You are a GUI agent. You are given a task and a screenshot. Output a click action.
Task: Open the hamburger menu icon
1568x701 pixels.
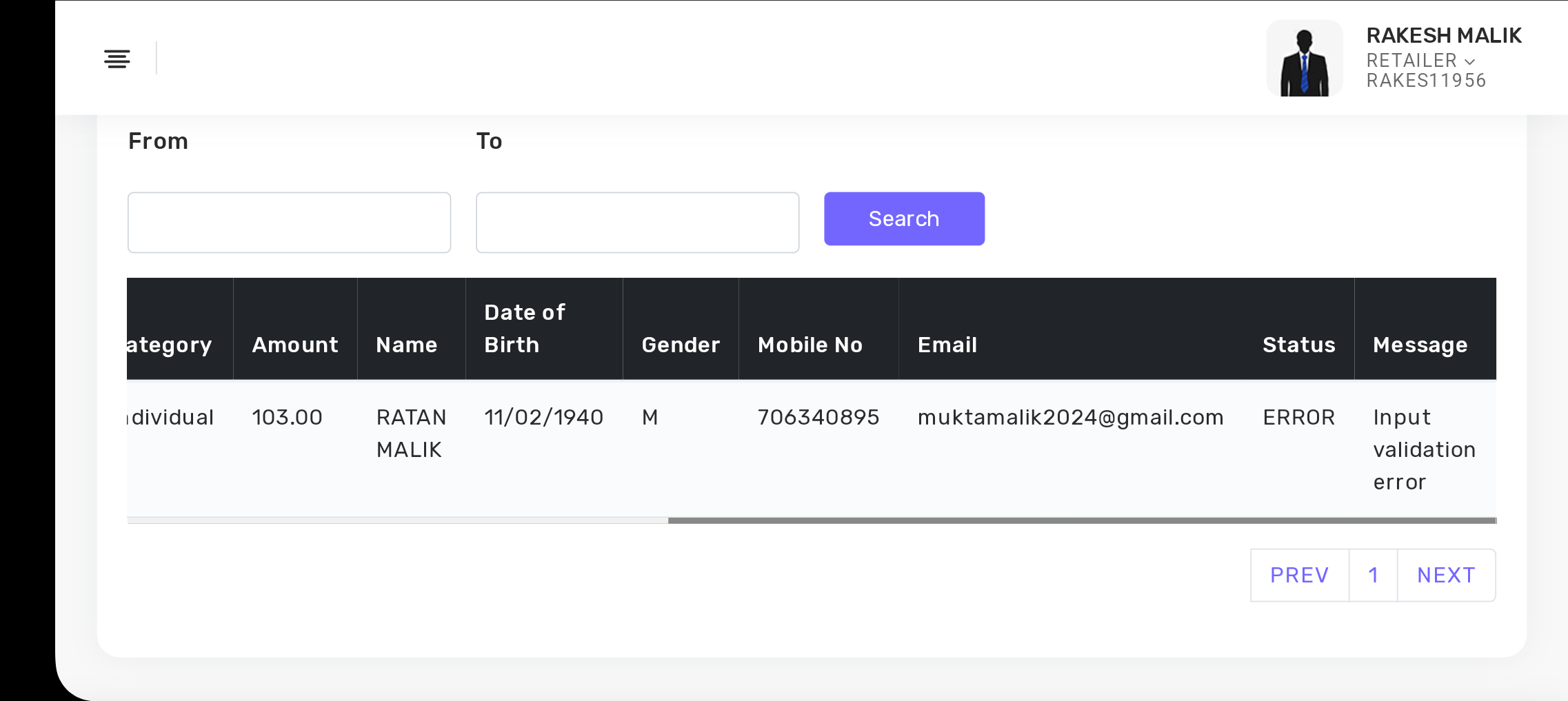117,59
